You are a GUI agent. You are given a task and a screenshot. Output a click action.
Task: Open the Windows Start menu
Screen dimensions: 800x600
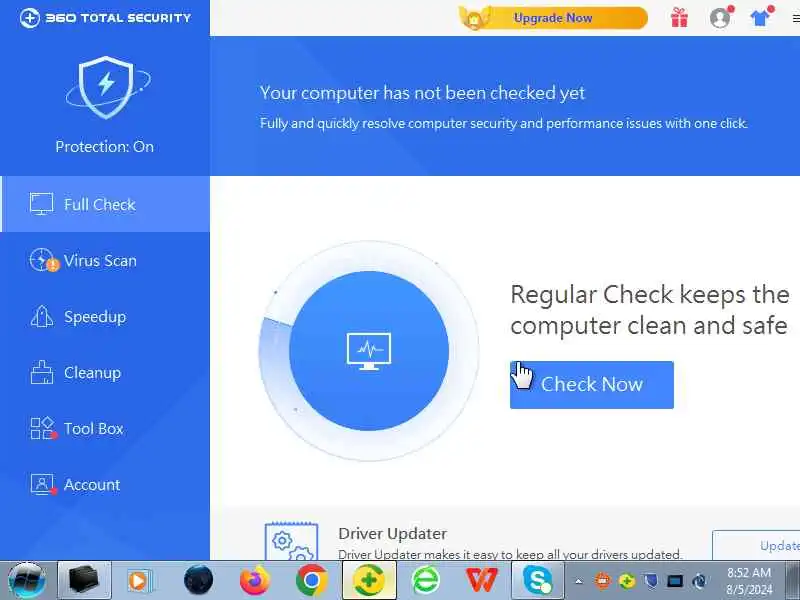(x=27, y=581)
